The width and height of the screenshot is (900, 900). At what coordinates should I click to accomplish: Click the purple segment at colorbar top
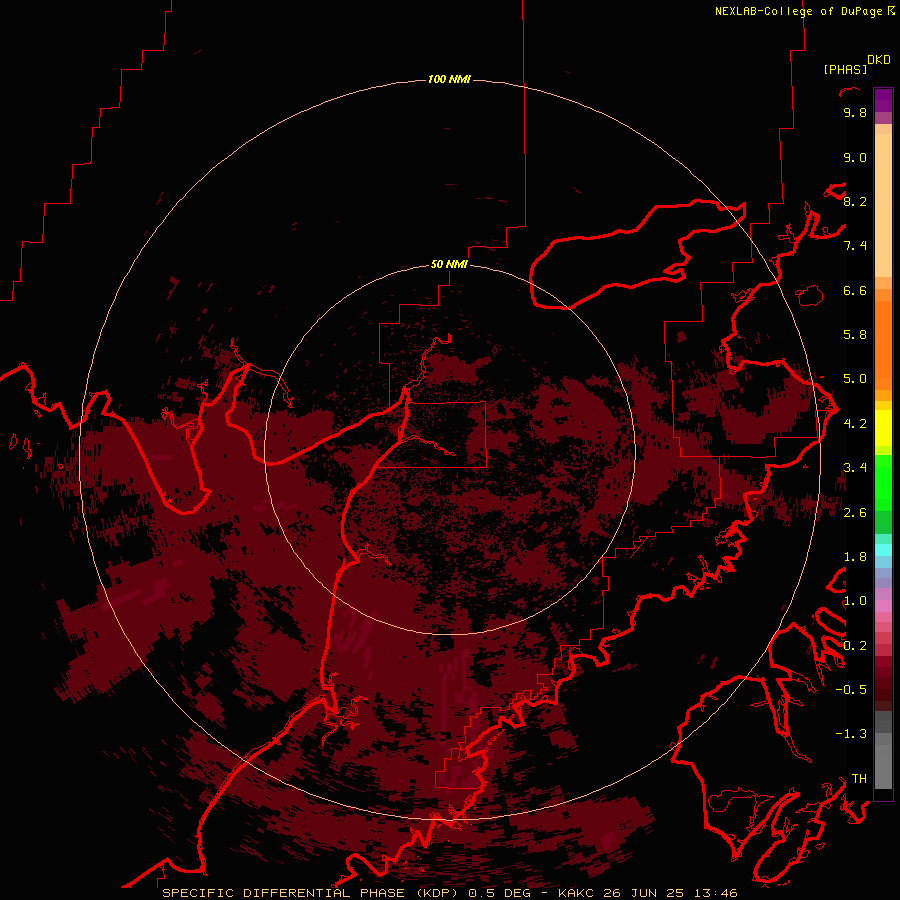(x=883, y=100)
